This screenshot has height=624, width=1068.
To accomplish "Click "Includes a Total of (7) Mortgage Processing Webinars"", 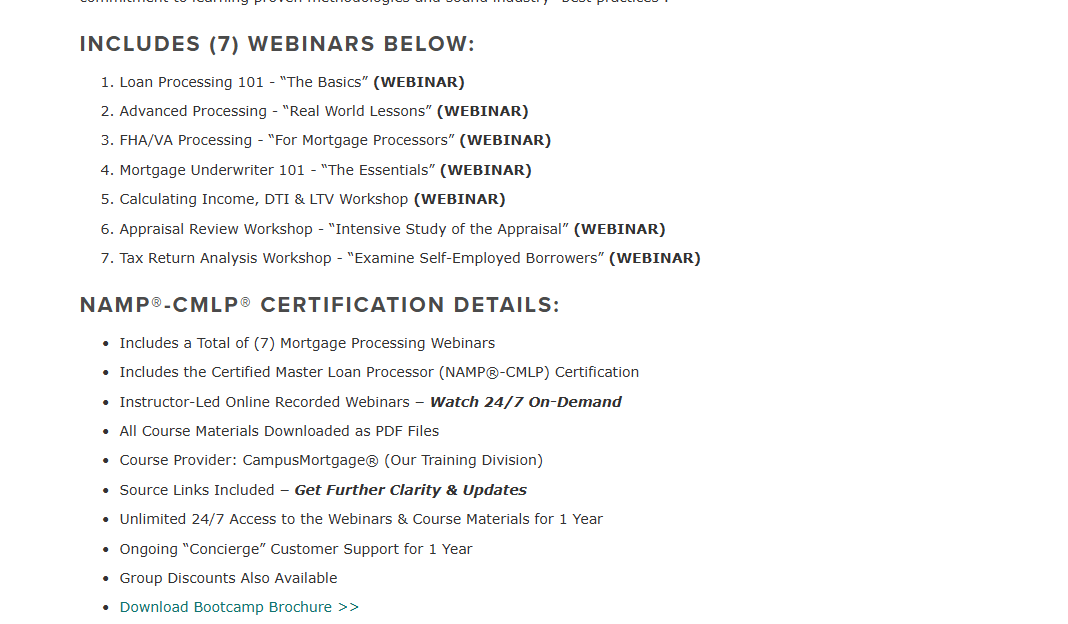I will click(307, 343).
